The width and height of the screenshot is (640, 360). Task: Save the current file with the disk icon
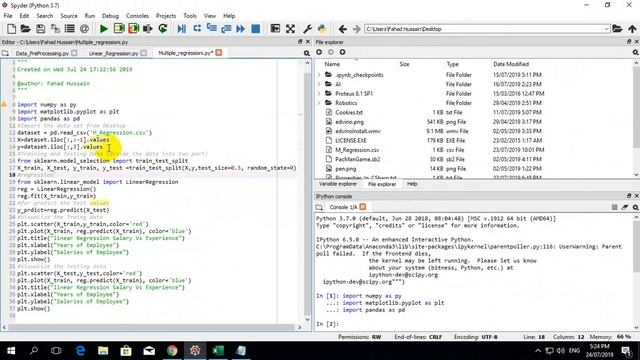pyautogui.click(x=40, y=29)
